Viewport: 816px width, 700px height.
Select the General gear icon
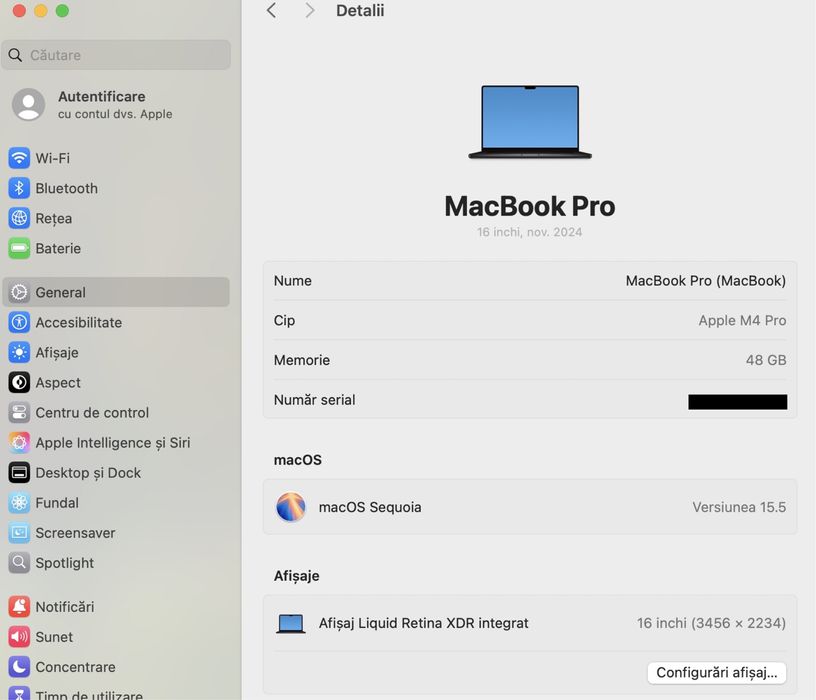pyautogui.click(x=19, y=292)
